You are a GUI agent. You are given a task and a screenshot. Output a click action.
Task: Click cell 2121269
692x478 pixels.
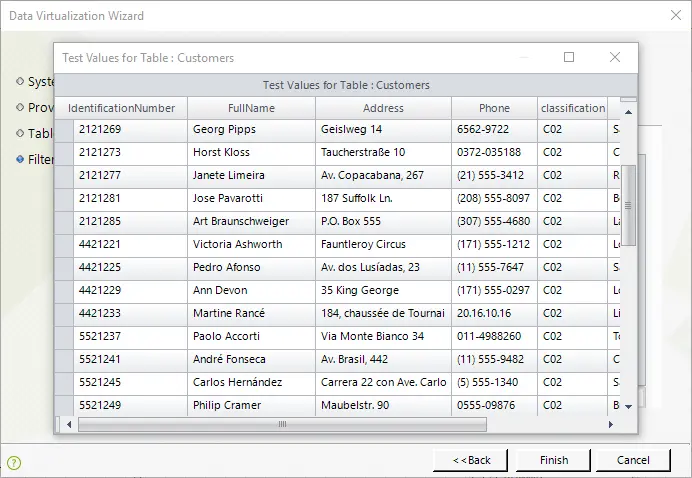pyautogui.click(x=130, y=131)
